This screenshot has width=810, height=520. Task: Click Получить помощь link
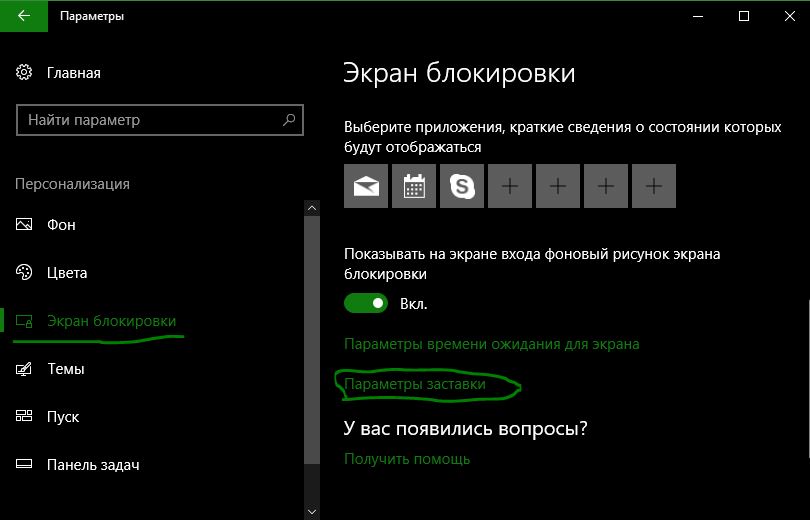click(407, 459)
